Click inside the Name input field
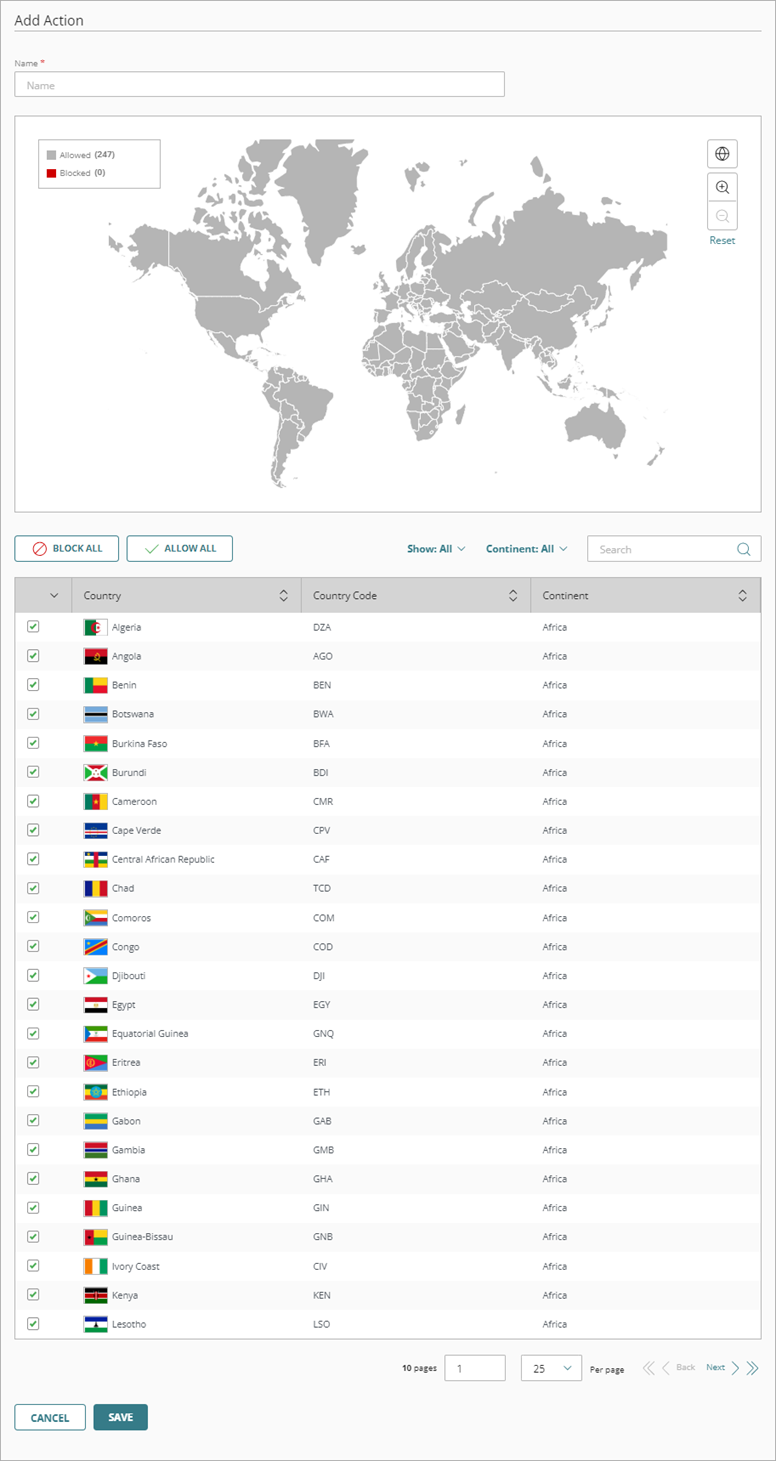Viewport: 776px width, 1461px height. [259, 84]
